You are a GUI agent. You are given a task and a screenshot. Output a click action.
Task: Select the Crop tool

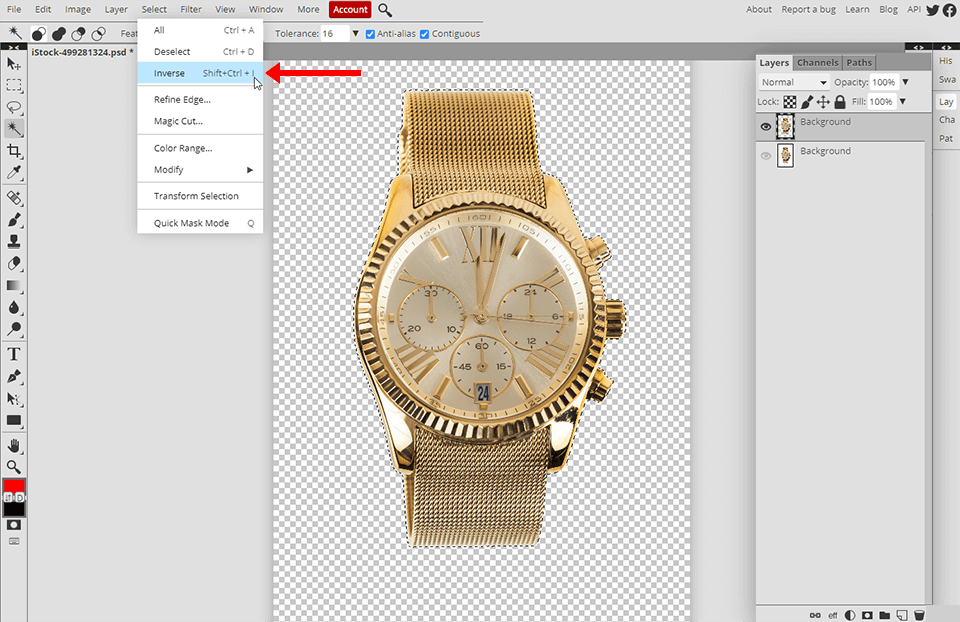point(14,151)
